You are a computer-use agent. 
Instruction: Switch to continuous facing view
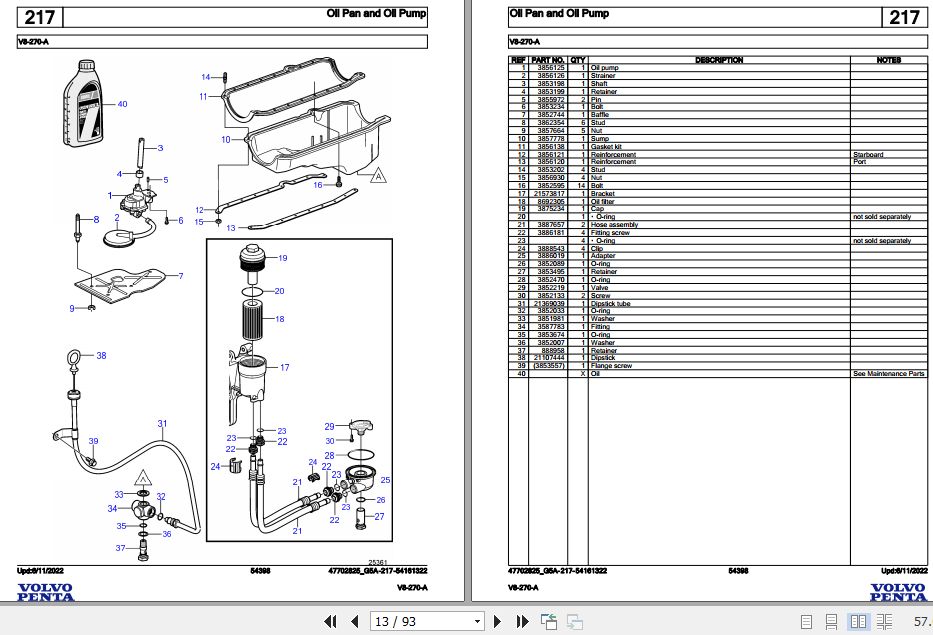(x=885, y=622)
